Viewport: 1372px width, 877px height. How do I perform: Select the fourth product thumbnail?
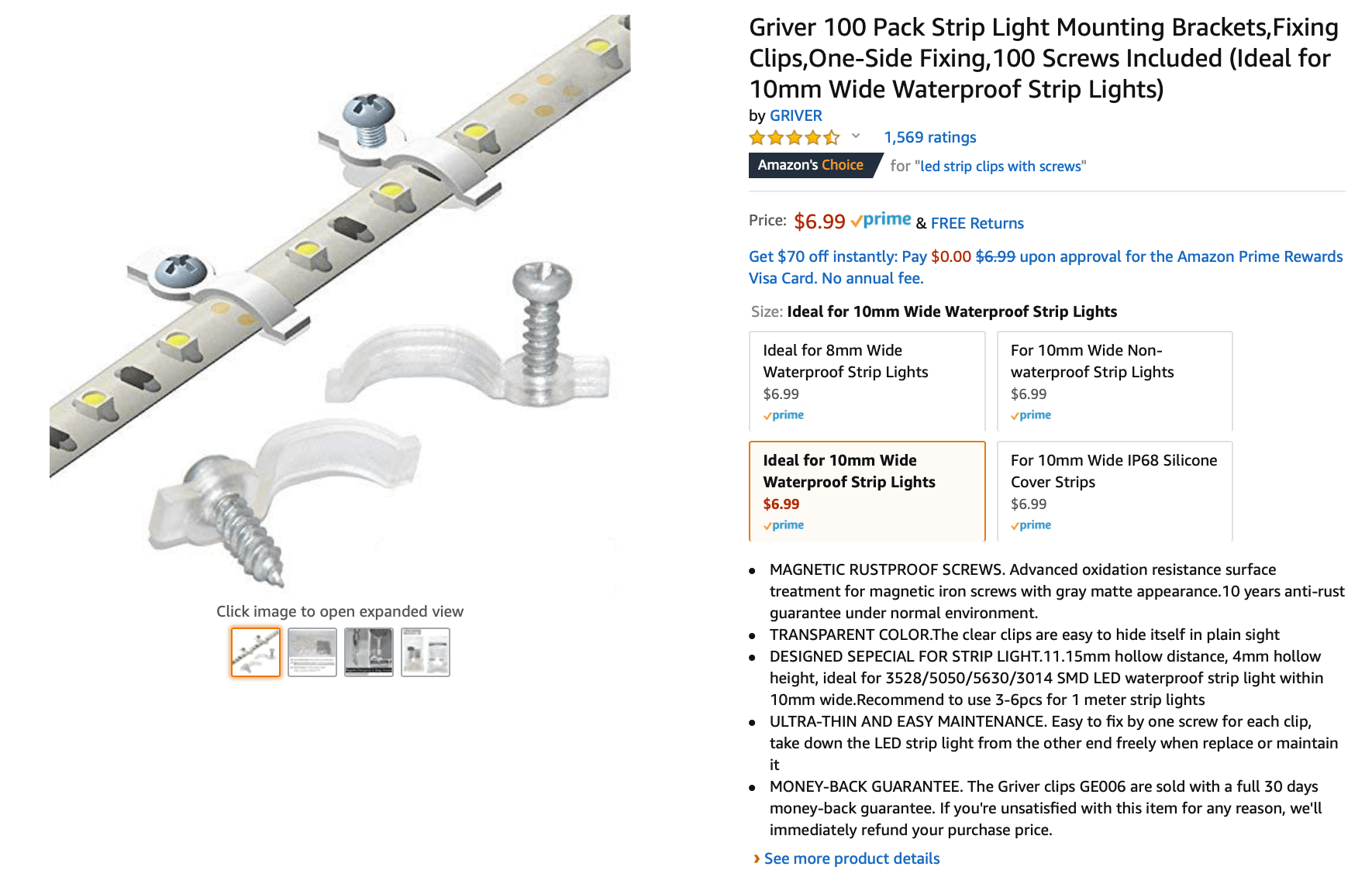(426, 652)
